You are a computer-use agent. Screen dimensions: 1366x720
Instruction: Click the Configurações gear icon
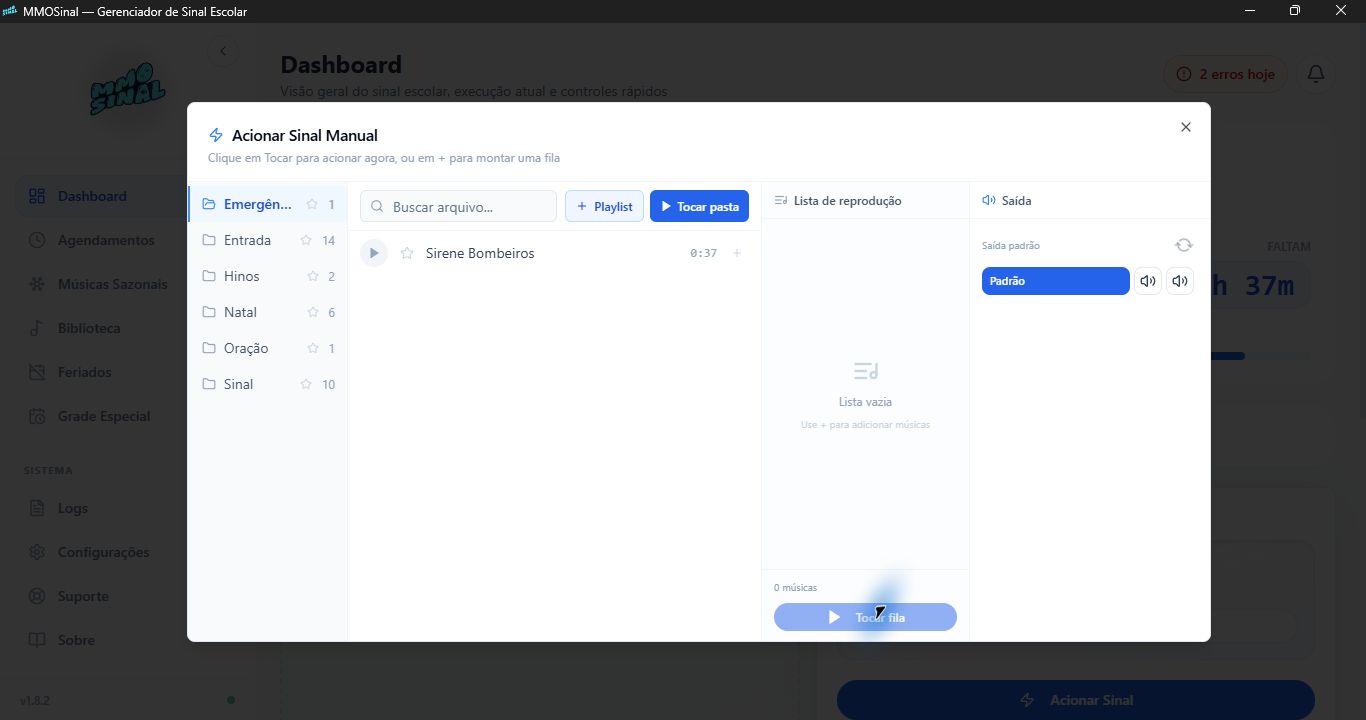tap(37, 552)
